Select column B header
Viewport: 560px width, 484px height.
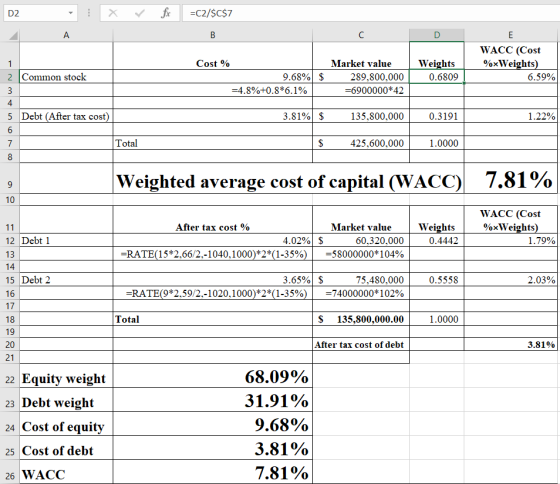[212, 35]
